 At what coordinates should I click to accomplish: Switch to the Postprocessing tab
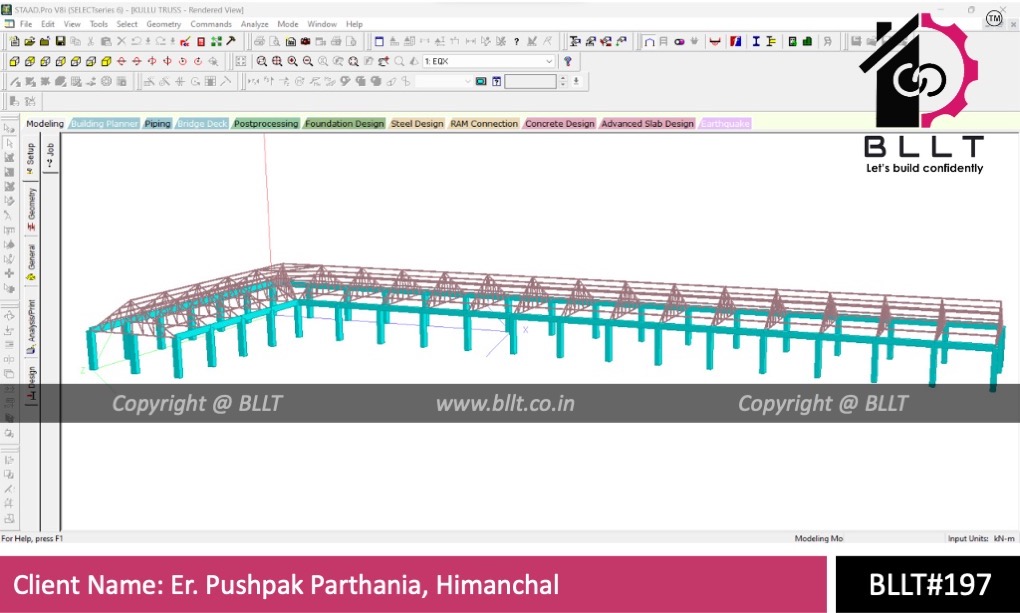pyautogui.click(x=266, y=124)
